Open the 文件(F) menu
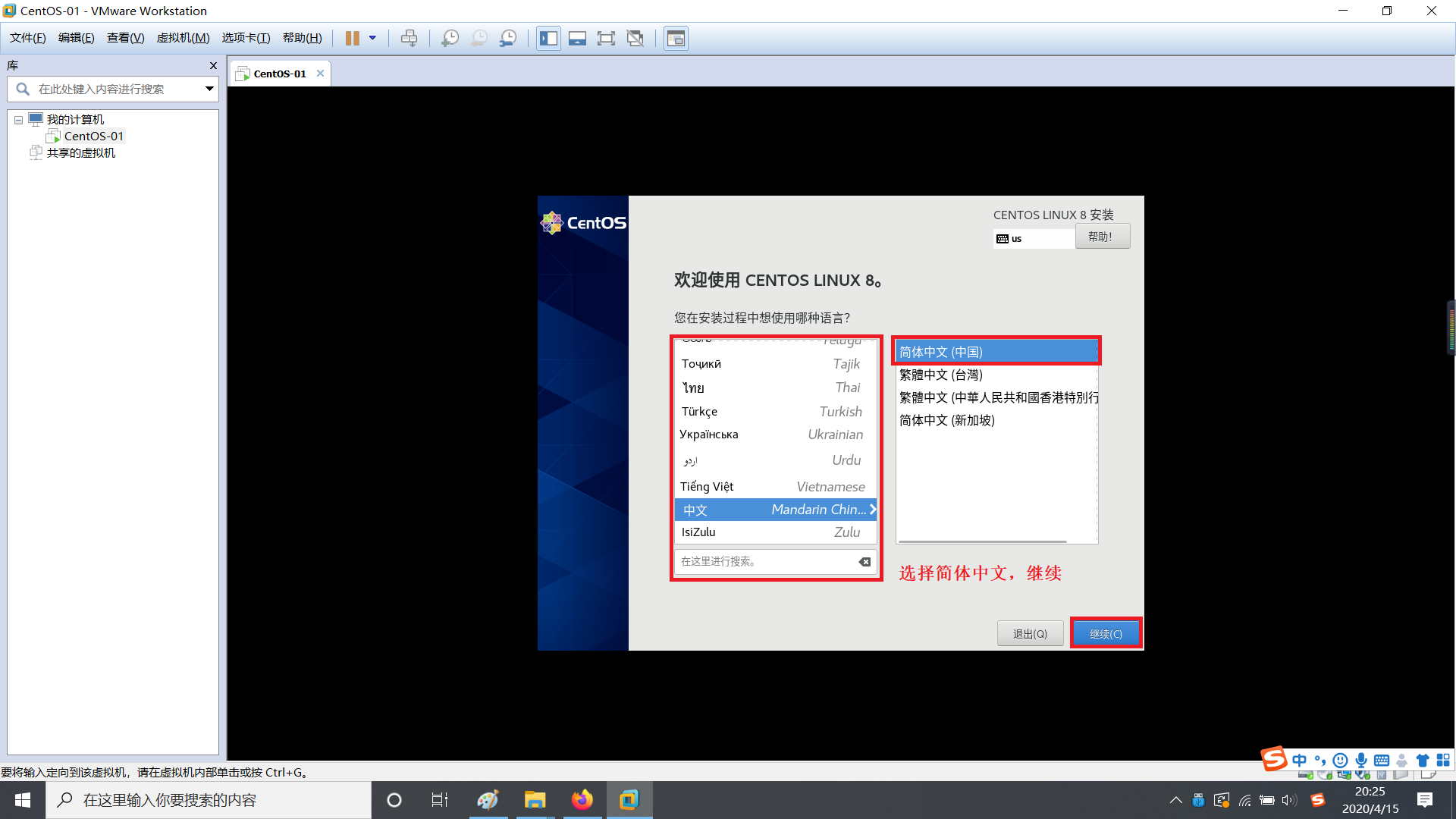The height and width of the screenshot is (819, 1456). coord(27,38)
